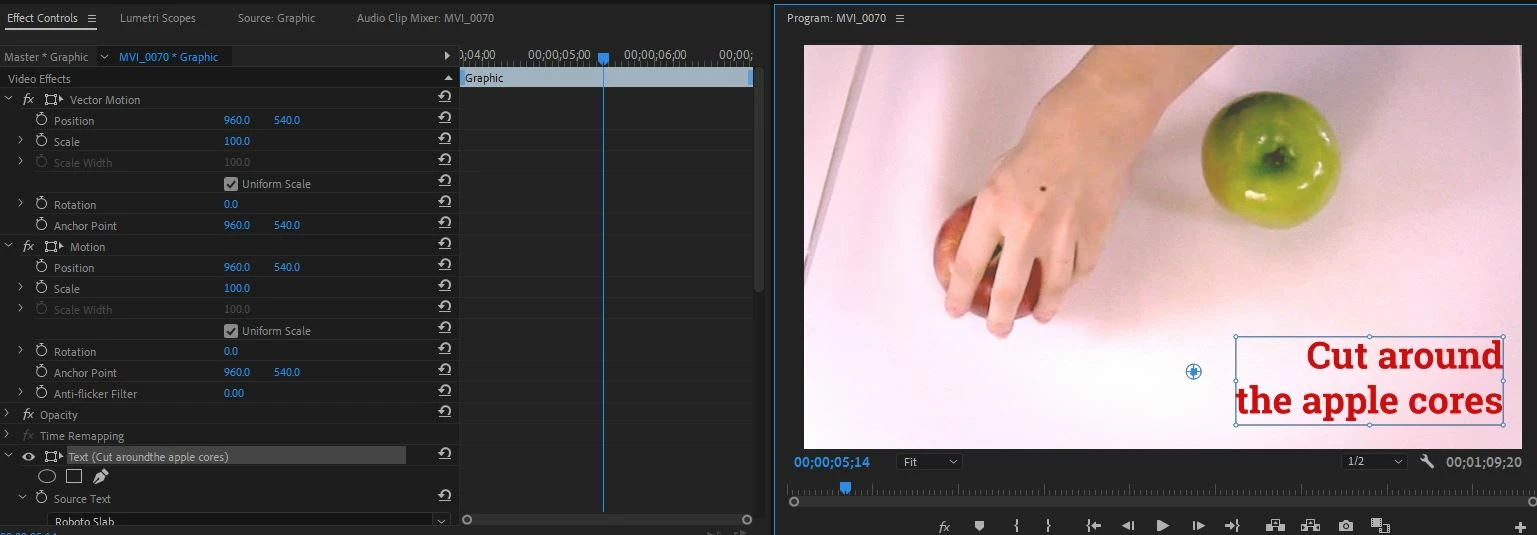Export frame with camera icon

[x=1346, y=526]
